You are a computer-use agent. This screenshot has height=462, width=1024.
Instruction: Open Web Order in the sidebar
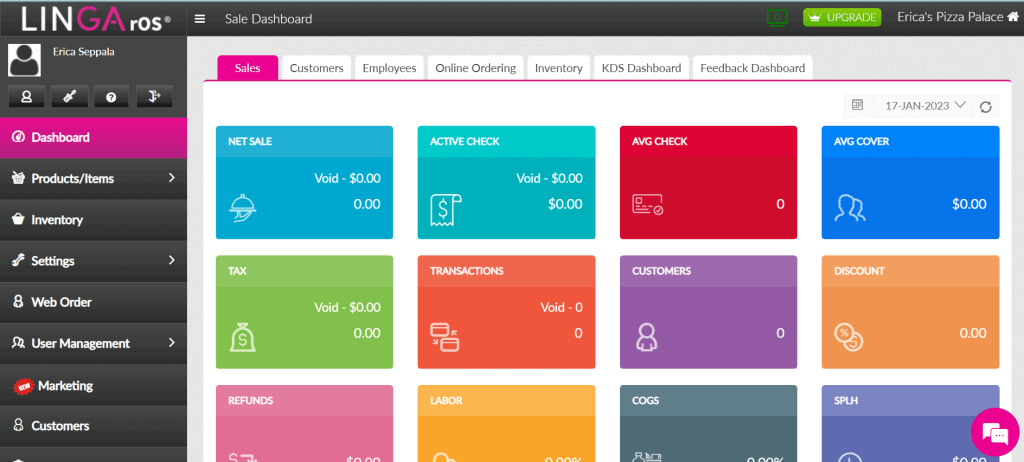coord(93,302)
